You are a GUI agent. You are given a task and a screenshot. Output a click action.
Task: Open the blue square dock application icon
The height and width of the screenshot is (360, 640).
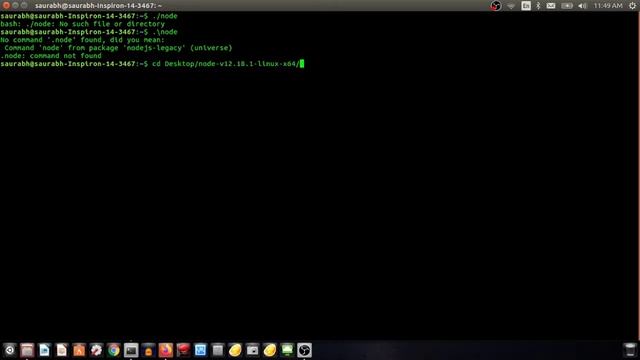coord(200,350)
